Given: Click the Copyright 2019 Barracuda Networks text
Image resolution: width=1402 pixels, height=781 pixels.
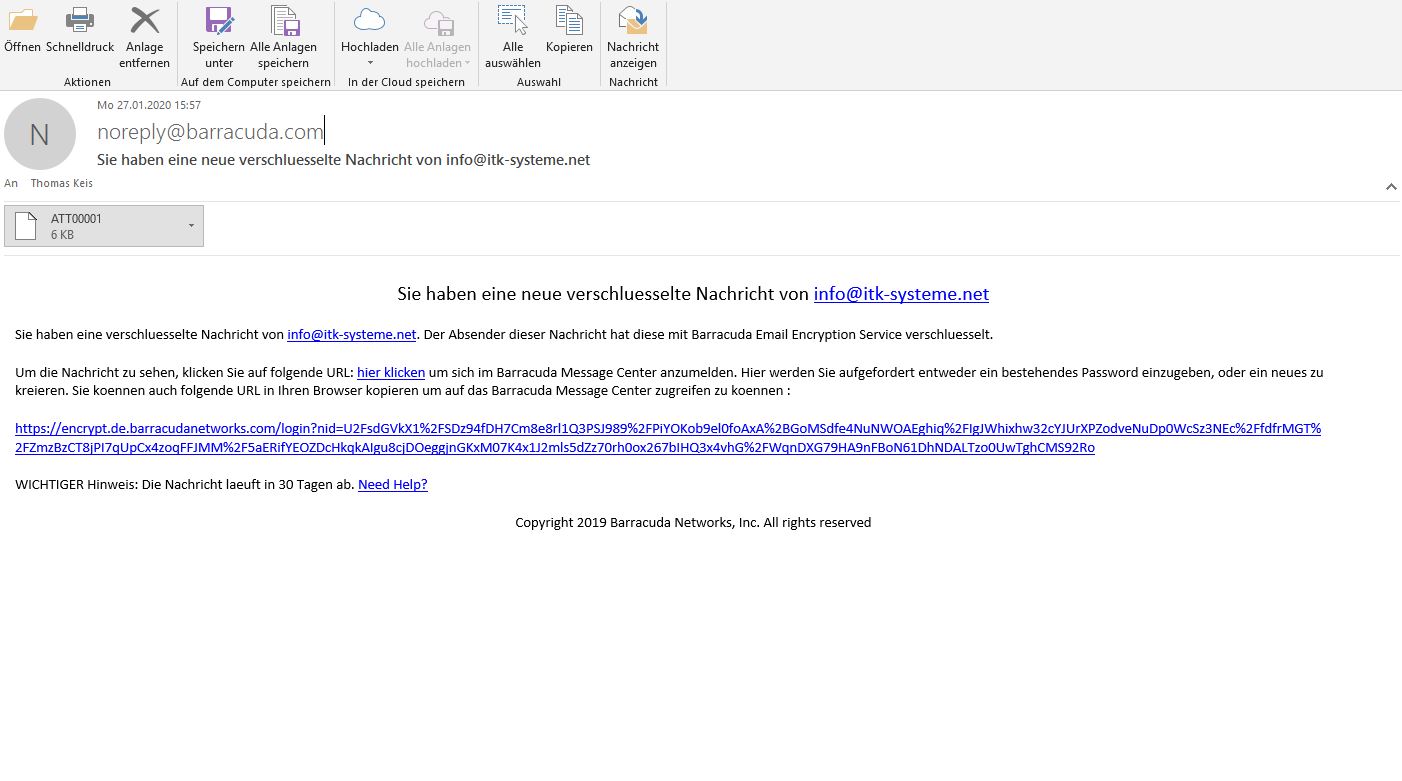Looking at the screenshot, I should 693,522.
